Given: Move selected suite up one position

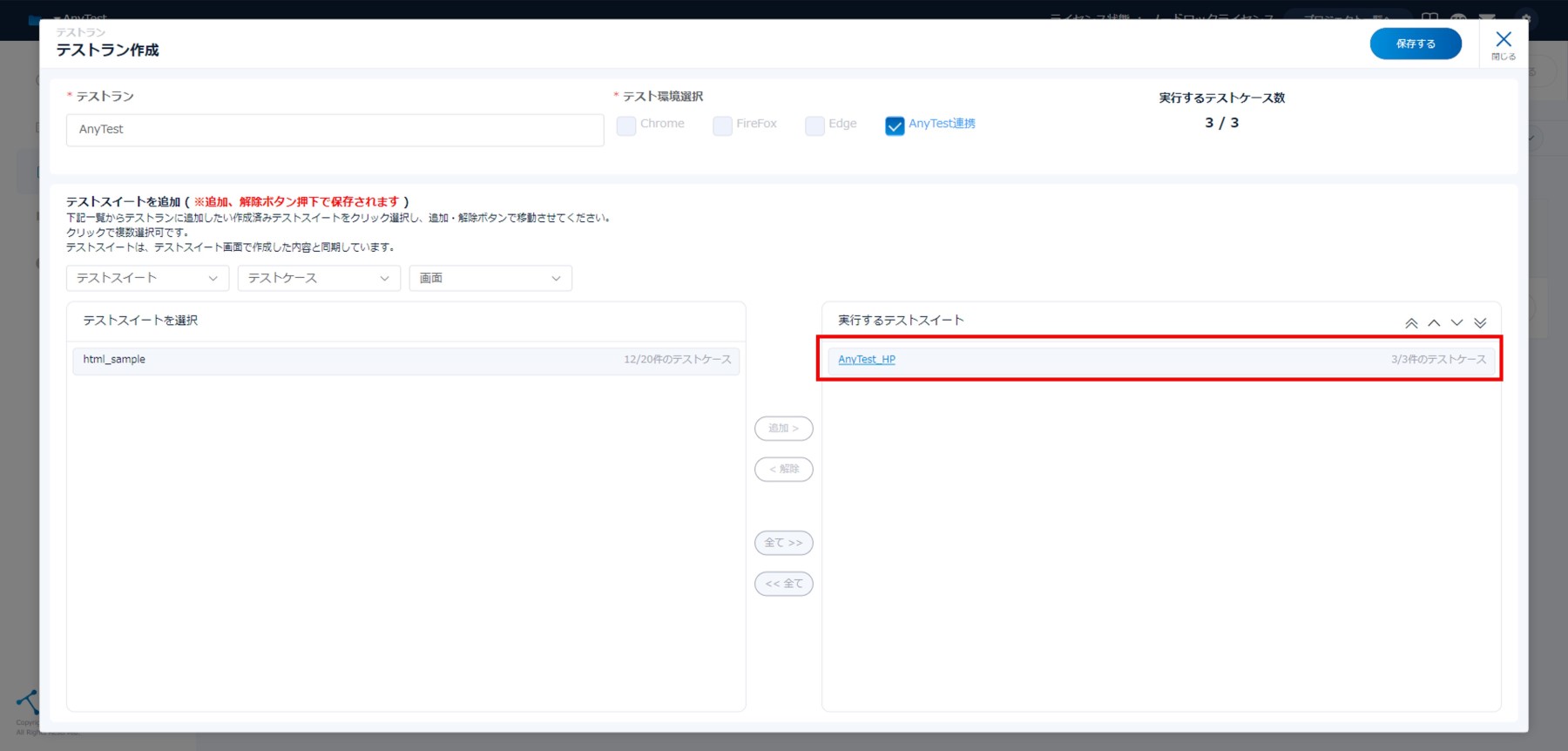Looking at the screenshot, I should [1434, 323].
